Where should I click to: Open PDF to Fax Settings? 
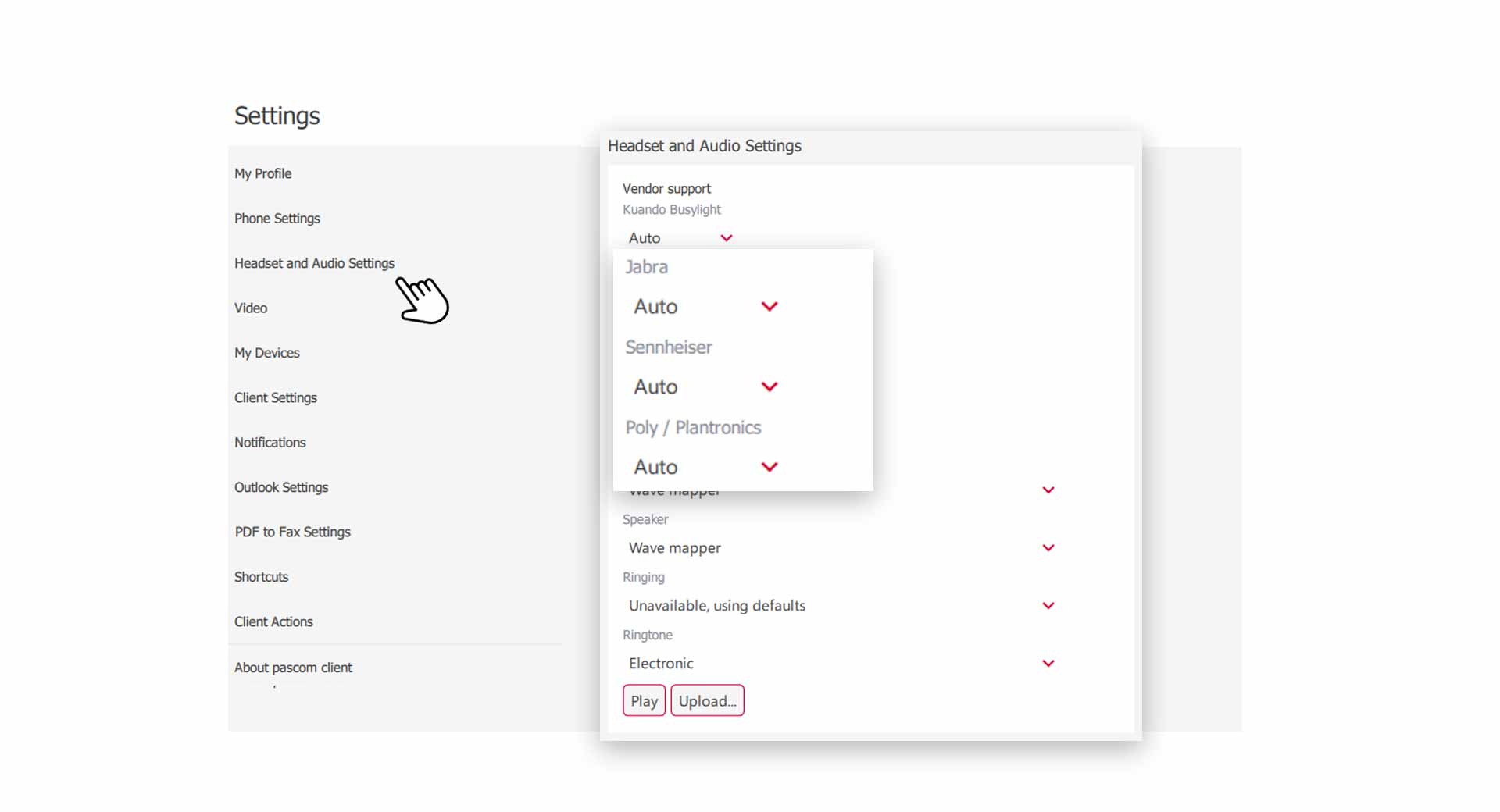click(x=292, y=532)
